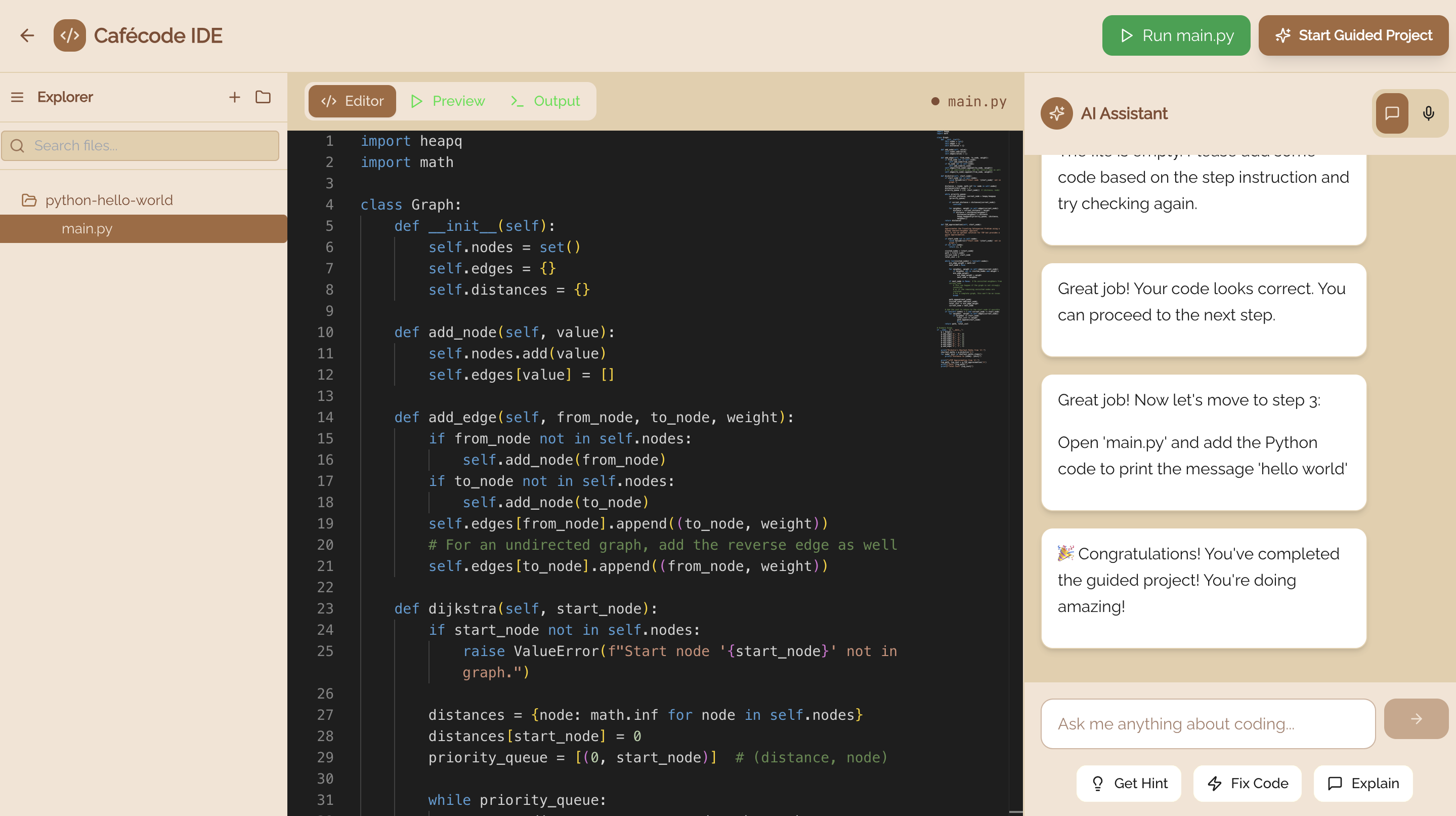1456x816 pixels.
Task: Toggle the Explorer hamburger menu icon
Action: (x=18, y=97)
